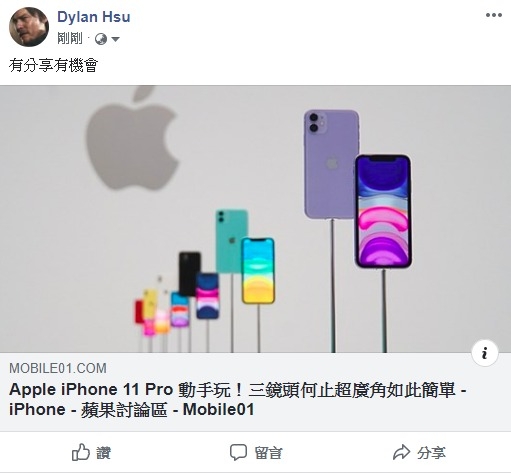Click the globe public-privacy icon
The width and height of the screenshot is (511, 475).
pyautogui.click(x=101, y=39)
